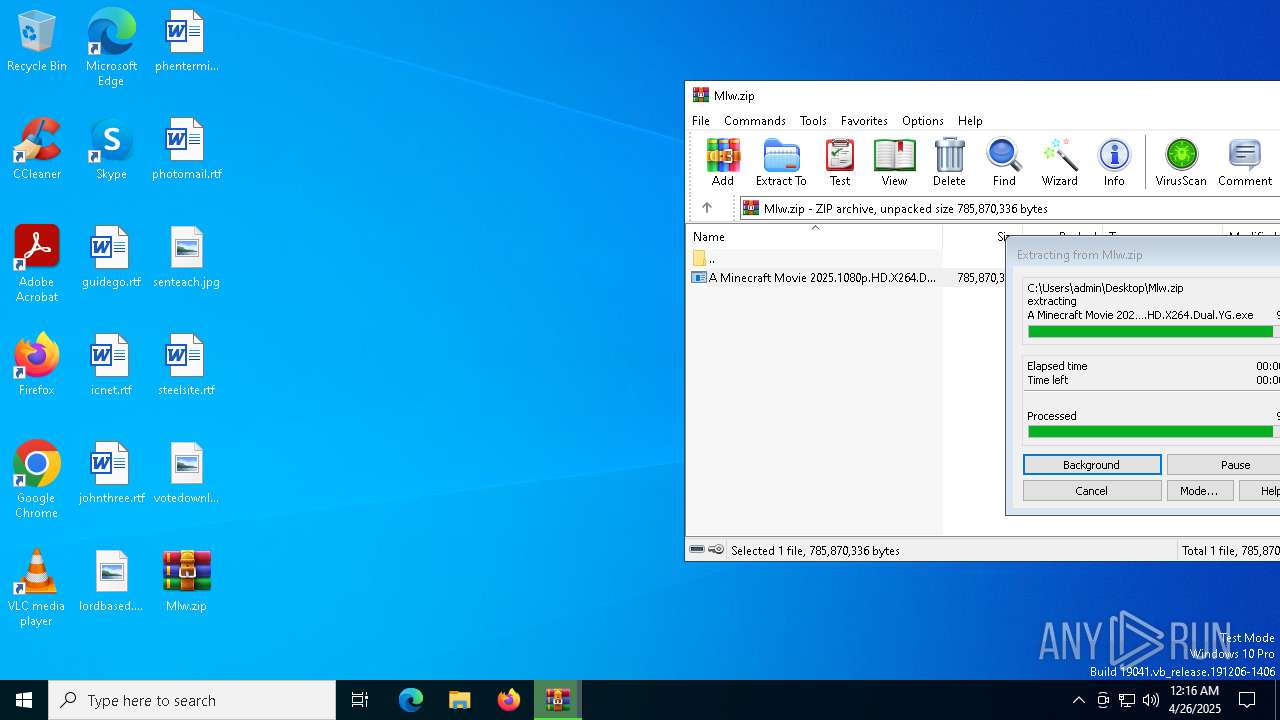Open Firefox from the taskbar
Image resolution: width=1280 pixels, height=720 pixels.
(x=509, y=700)
